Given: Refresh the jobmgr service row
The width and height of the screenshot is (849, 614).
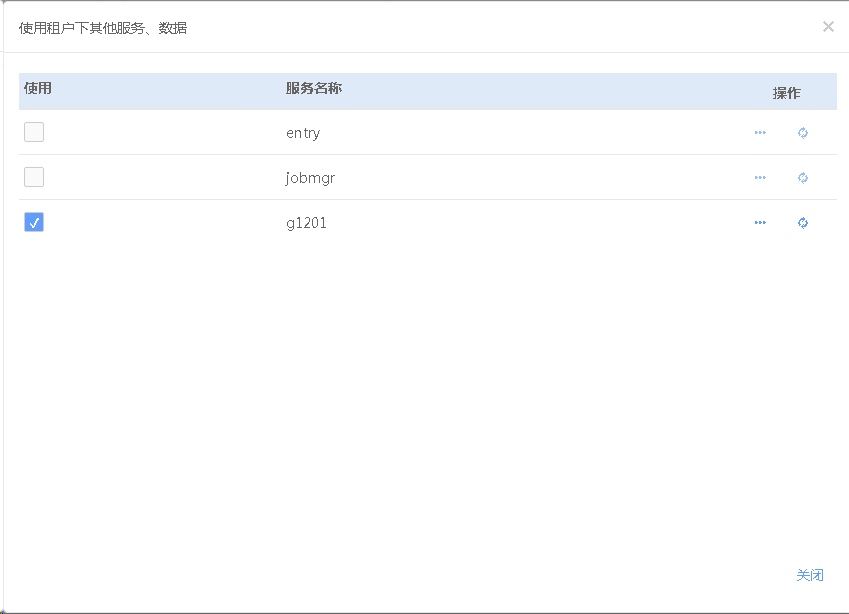Looking at the screenshot, I should point(803,178).
